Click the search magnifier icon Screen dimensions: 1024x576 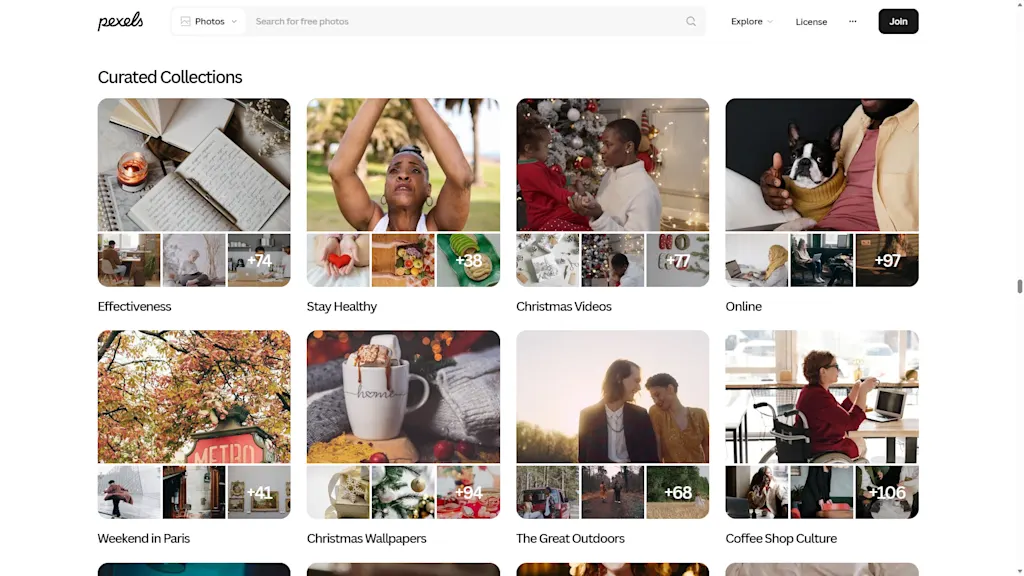point(690,21)
